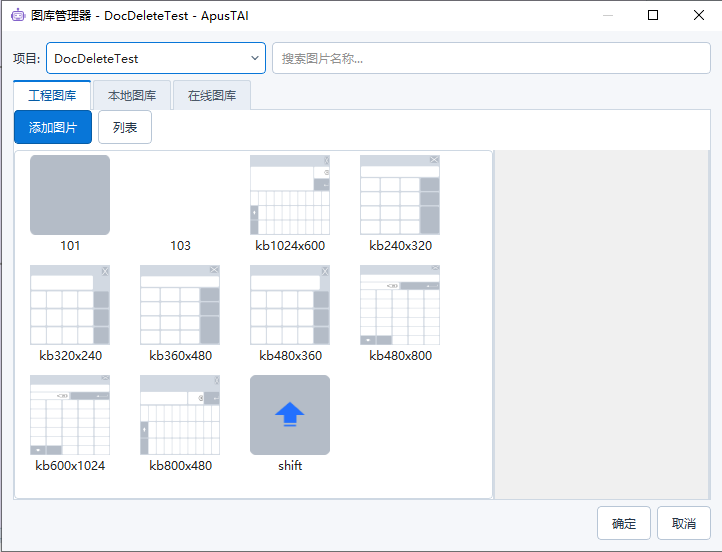Switch to the 本地图库 tab
722x552 pixels.
click(x=132, y=95)
